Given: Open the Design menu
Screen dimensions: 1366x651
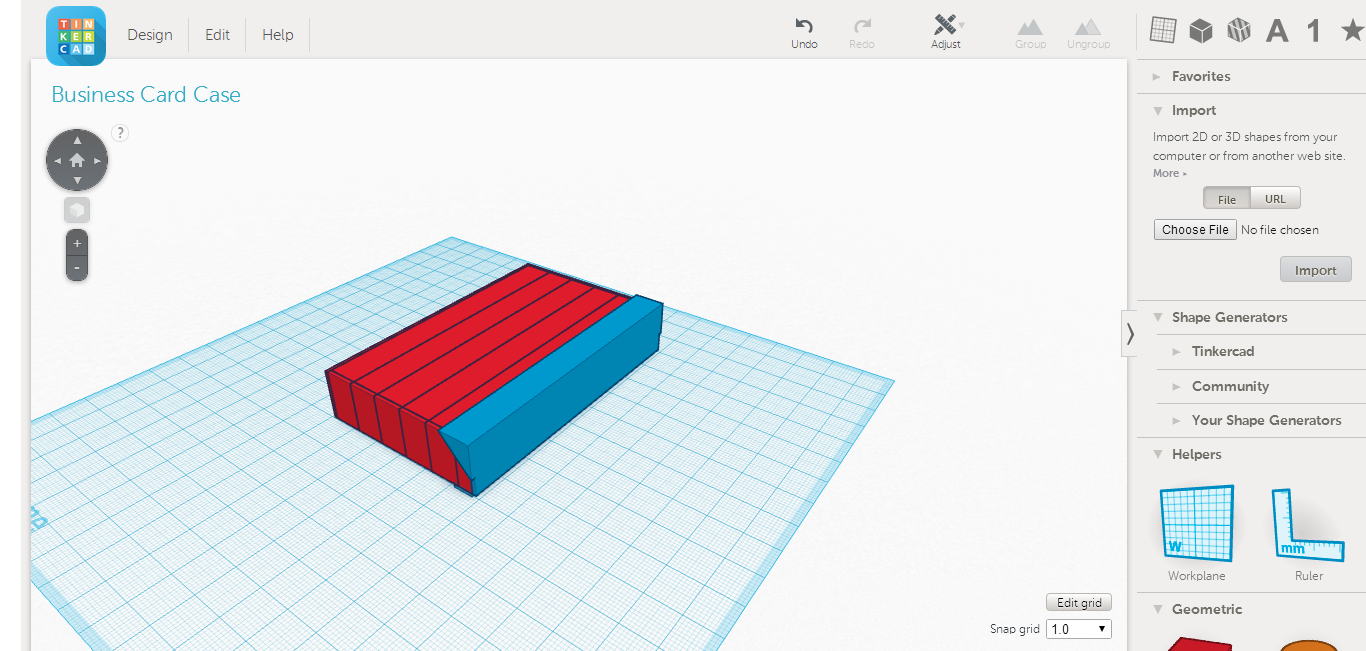Looking at the screenshot, I should point(150,35).
